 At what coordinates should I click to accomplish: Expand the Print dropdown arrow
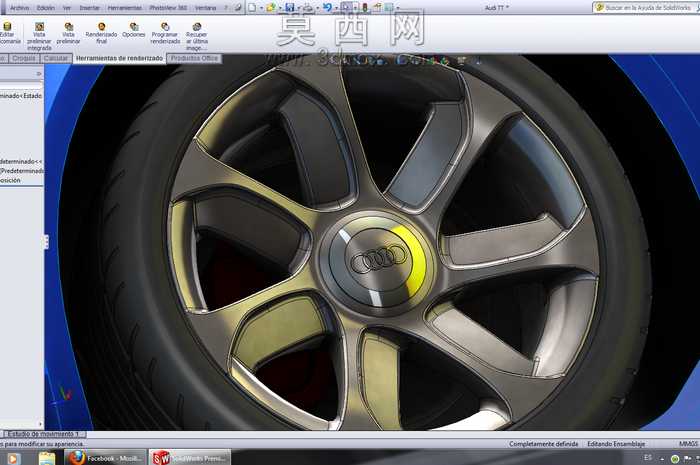[317, 8]
